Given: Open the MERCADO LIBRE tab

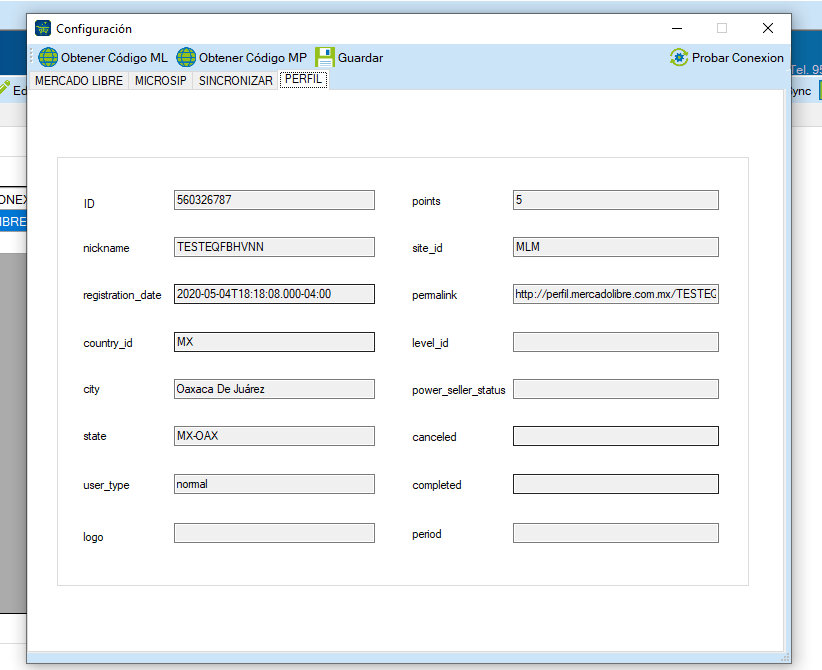Looking at the screenshot, I should pyautogui.click(x=79, y=81).
